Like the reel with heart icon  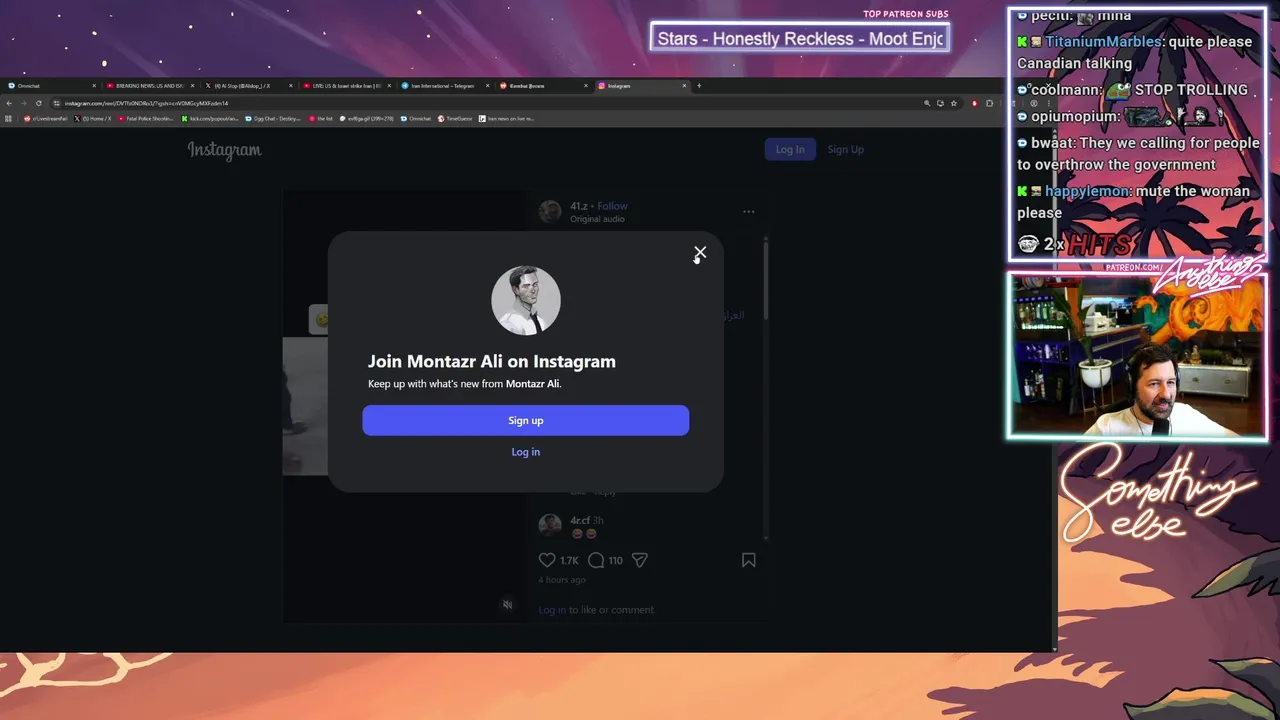coord(547,560)
